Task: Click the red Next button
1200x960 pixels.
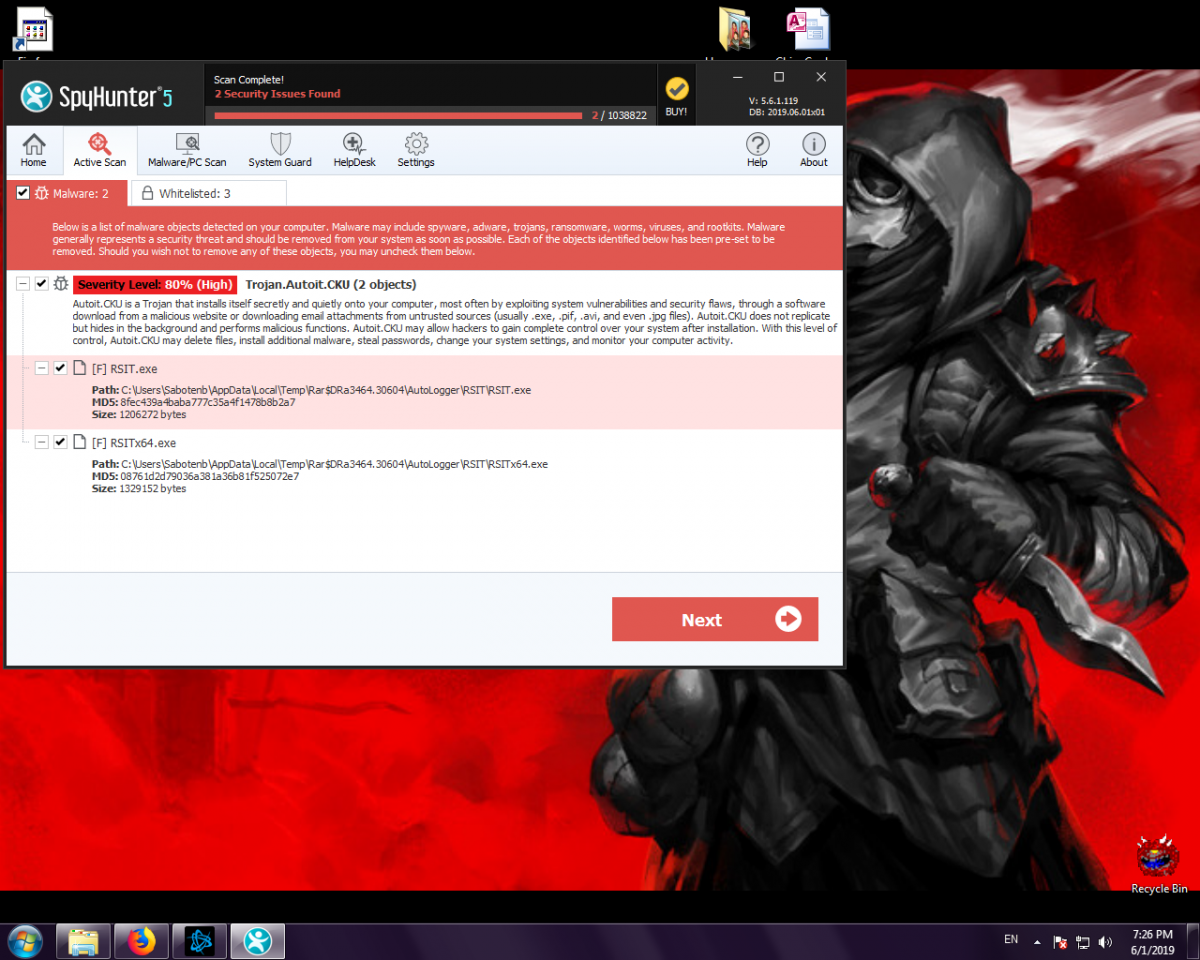Action: [715, 619]
